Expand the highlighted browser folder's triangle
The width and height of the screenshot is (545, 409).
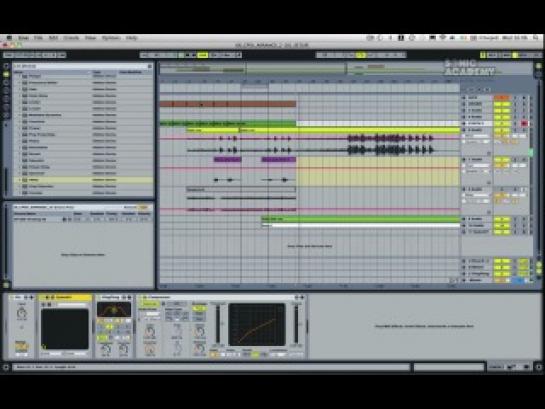coord(19,180)
